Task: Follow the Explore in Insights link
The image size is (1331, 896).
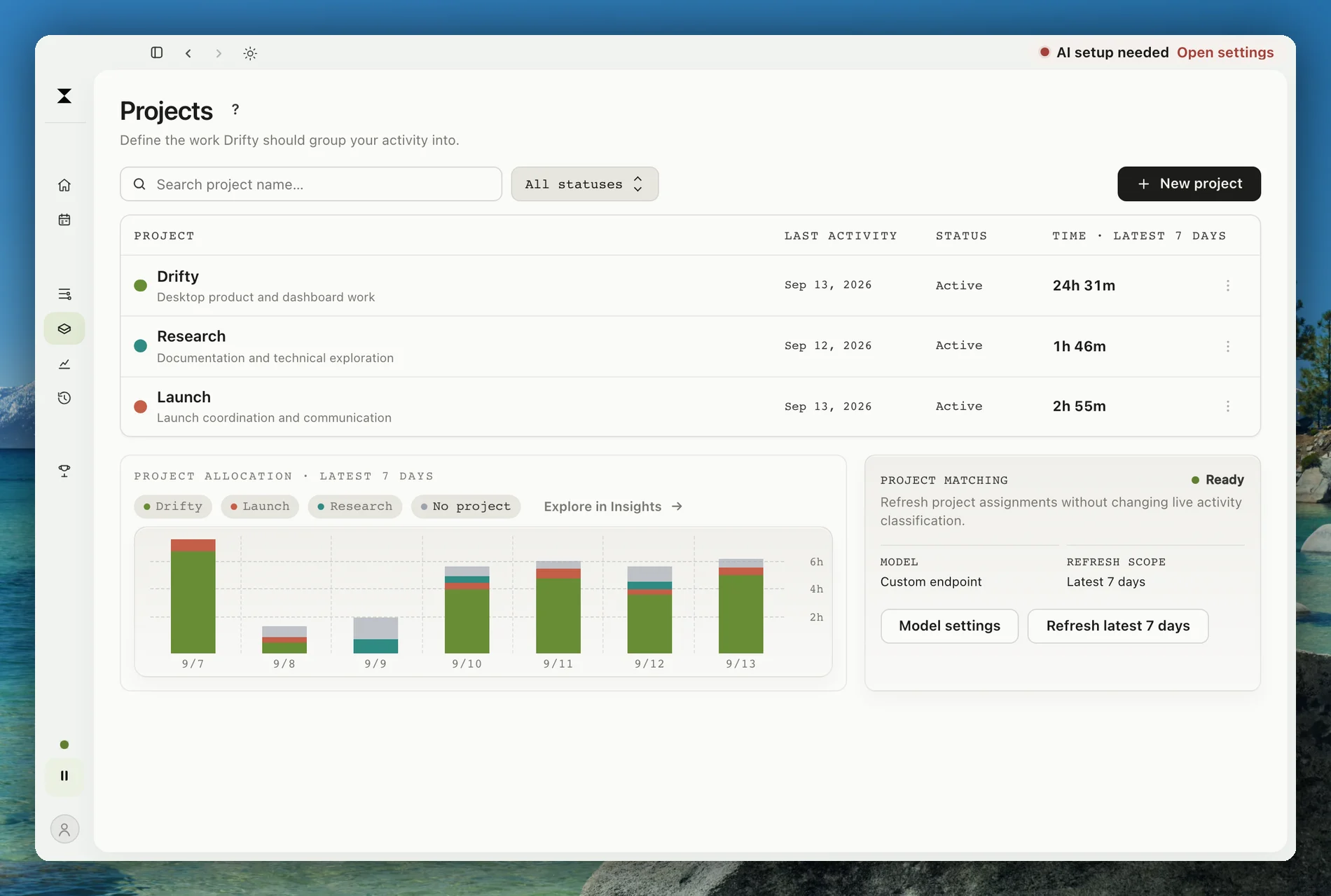Action: pos(613,506)
